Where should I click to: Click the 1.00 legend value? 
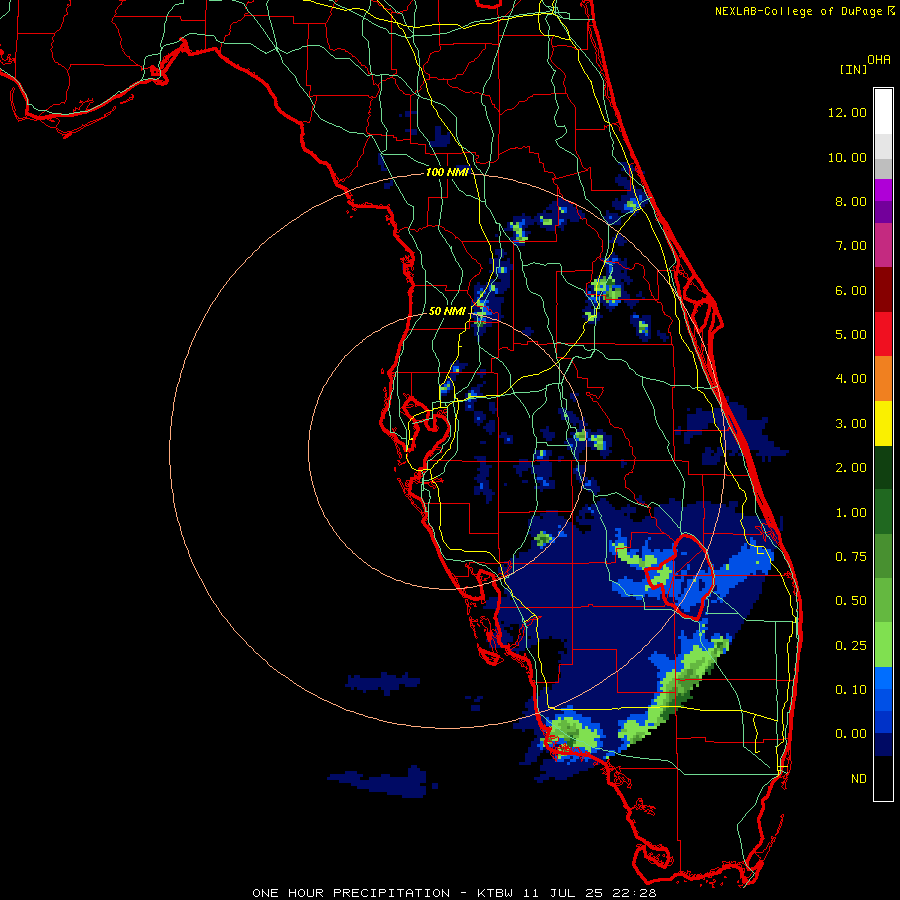[x=851, y=513]
